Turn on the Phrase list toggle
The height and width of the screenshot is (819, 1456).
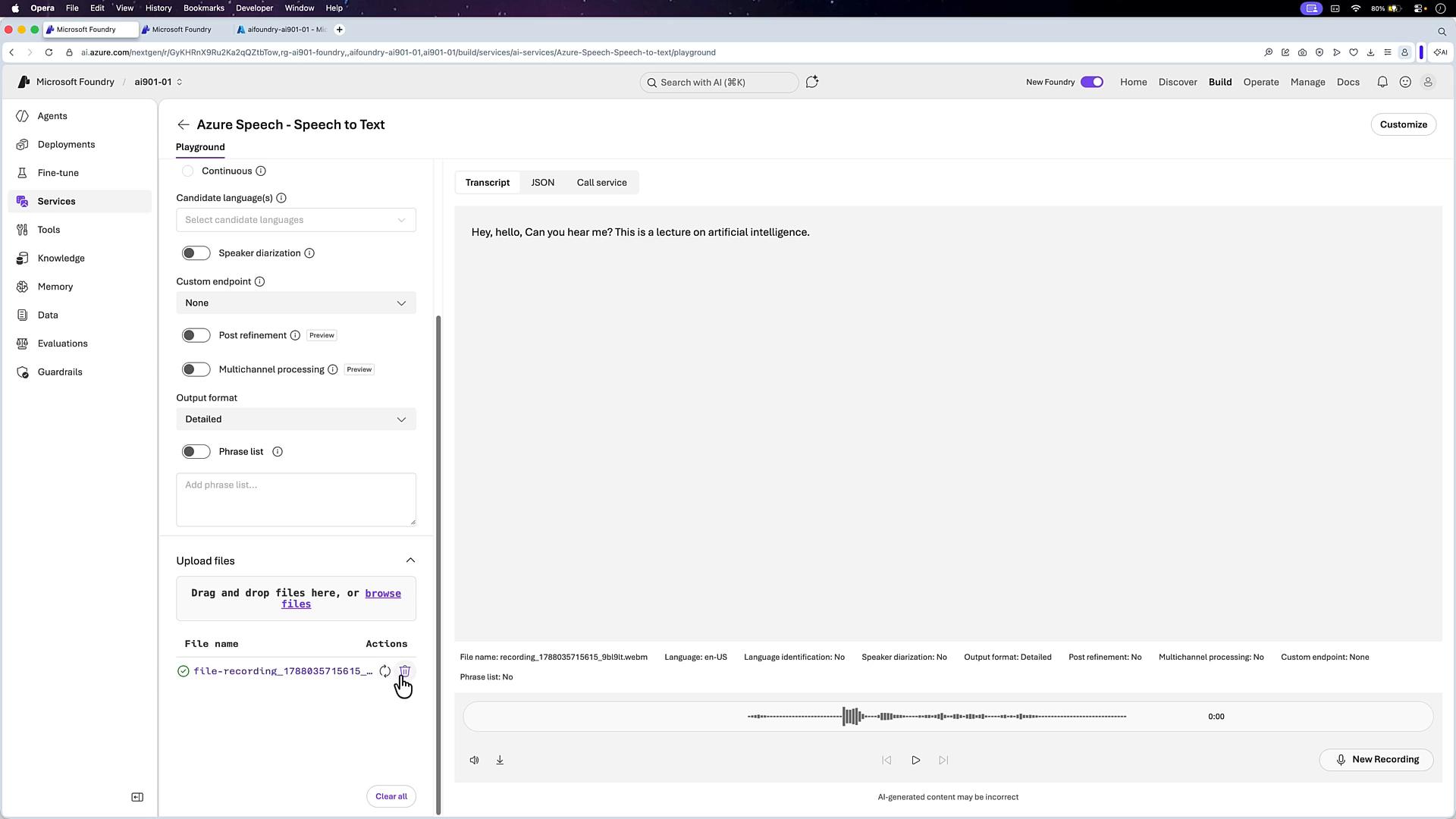(x=196, y=452)
